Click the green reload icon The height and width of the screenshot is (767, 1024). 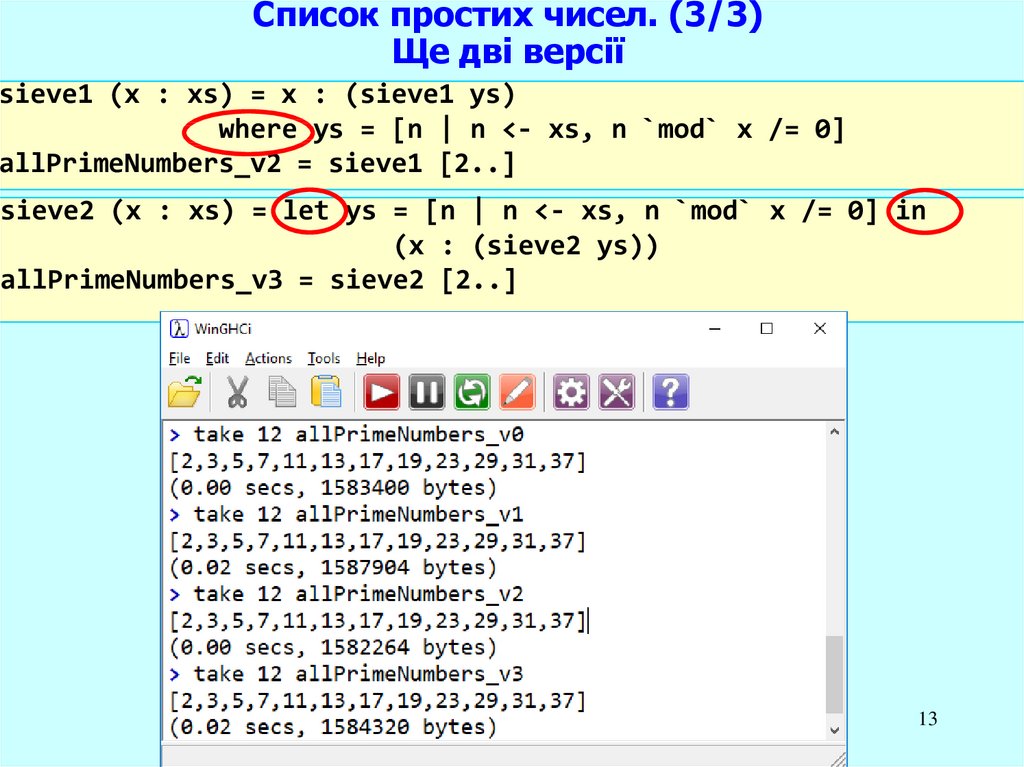[471, 392]
